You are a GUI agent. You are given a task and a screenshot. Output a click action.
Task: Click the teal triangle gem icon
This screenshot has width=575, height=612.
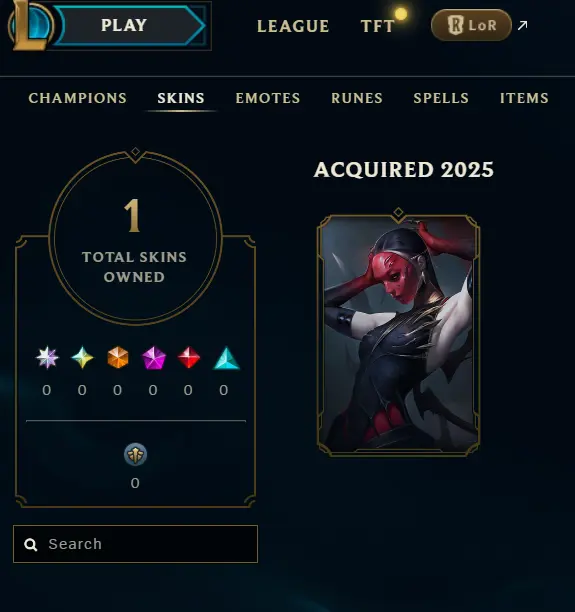226,358
